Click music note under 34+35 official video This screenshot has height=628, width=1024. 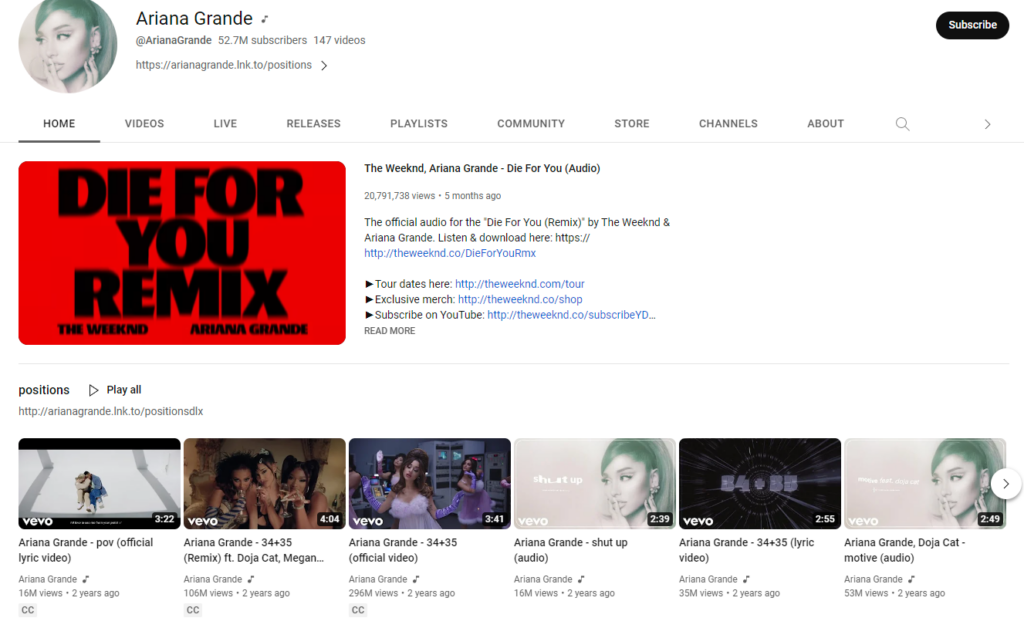pyautogui.click(x=416, y=579)
